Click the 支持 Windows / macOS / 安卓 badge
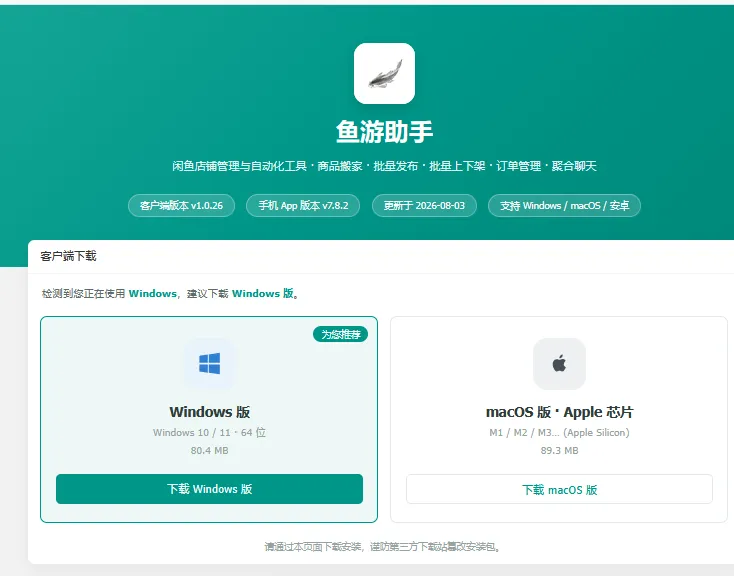Viewport: 734px width, 576px height. [564, 206]
